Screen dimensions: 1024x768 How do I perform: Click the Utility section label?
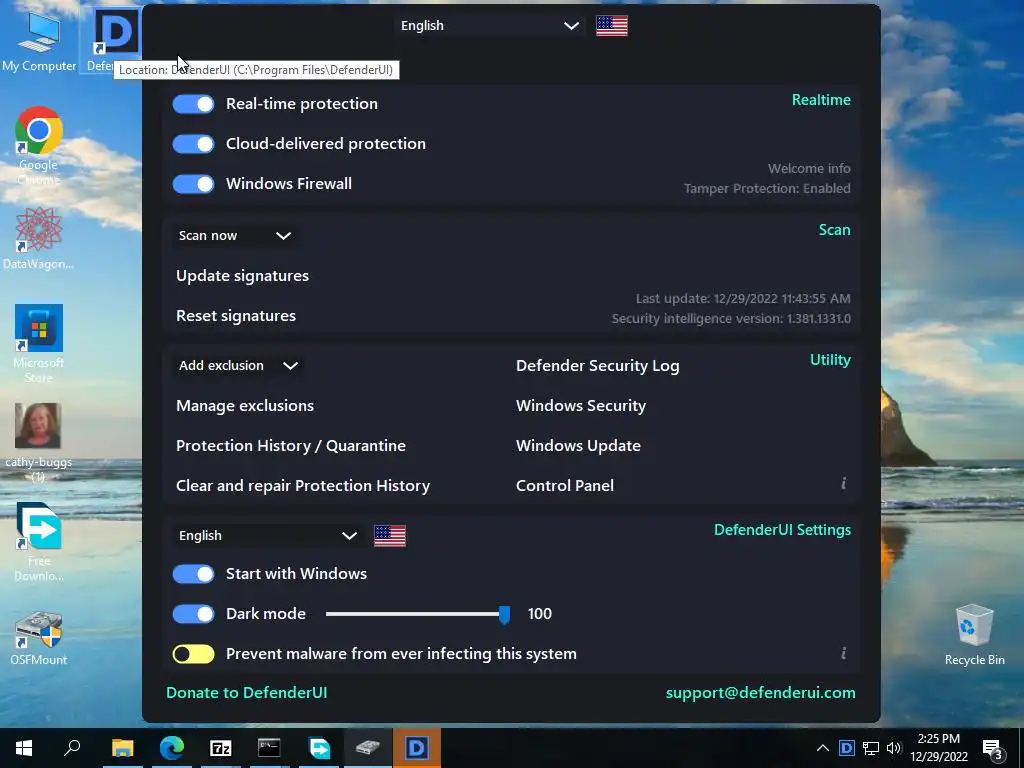click(x=830, y=360)
